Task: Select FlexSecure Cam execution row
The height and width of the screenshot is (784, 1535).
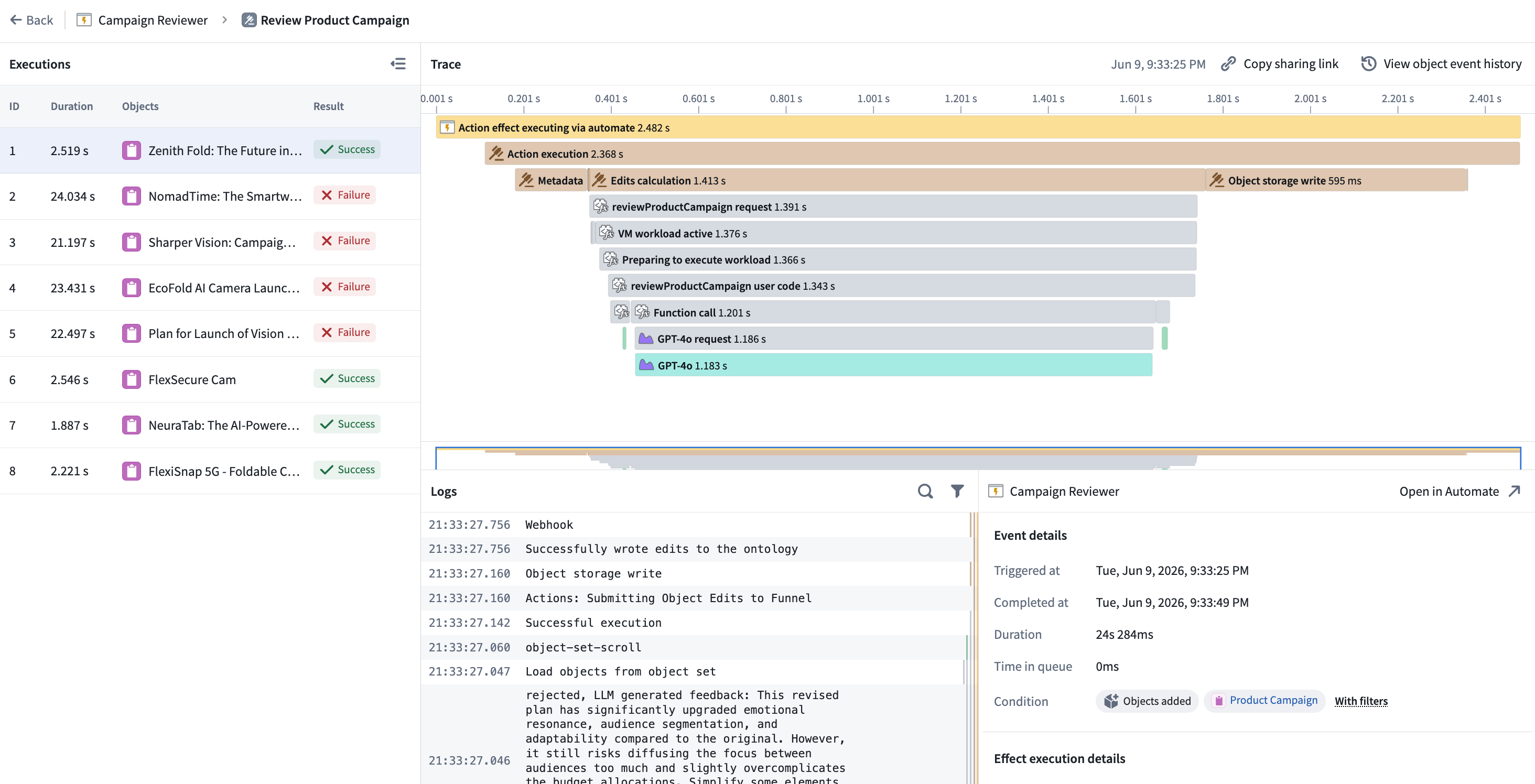Action: pyautogui.click(x=210, y=379)
